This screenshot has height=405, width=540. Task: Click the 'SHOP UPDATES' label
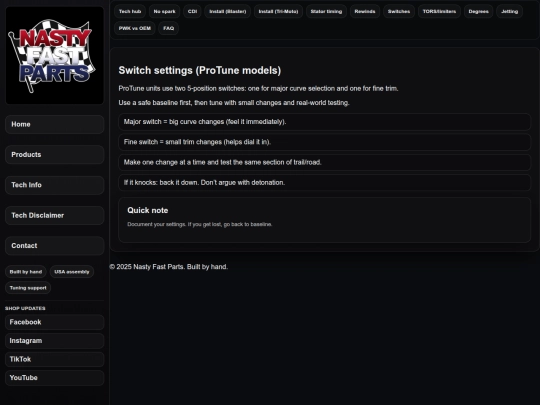click(25, 308)
